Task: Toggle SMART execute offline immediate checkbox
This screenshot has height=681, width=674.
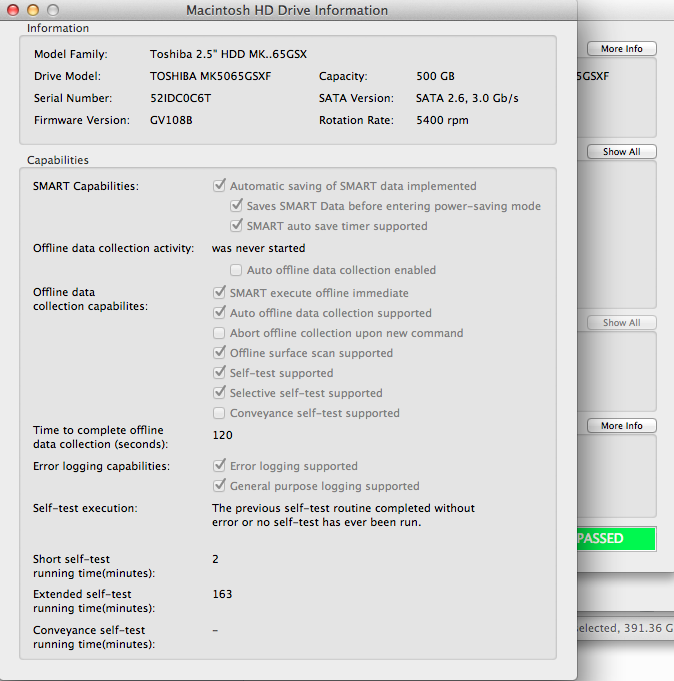Action: [x=219, y=293]
